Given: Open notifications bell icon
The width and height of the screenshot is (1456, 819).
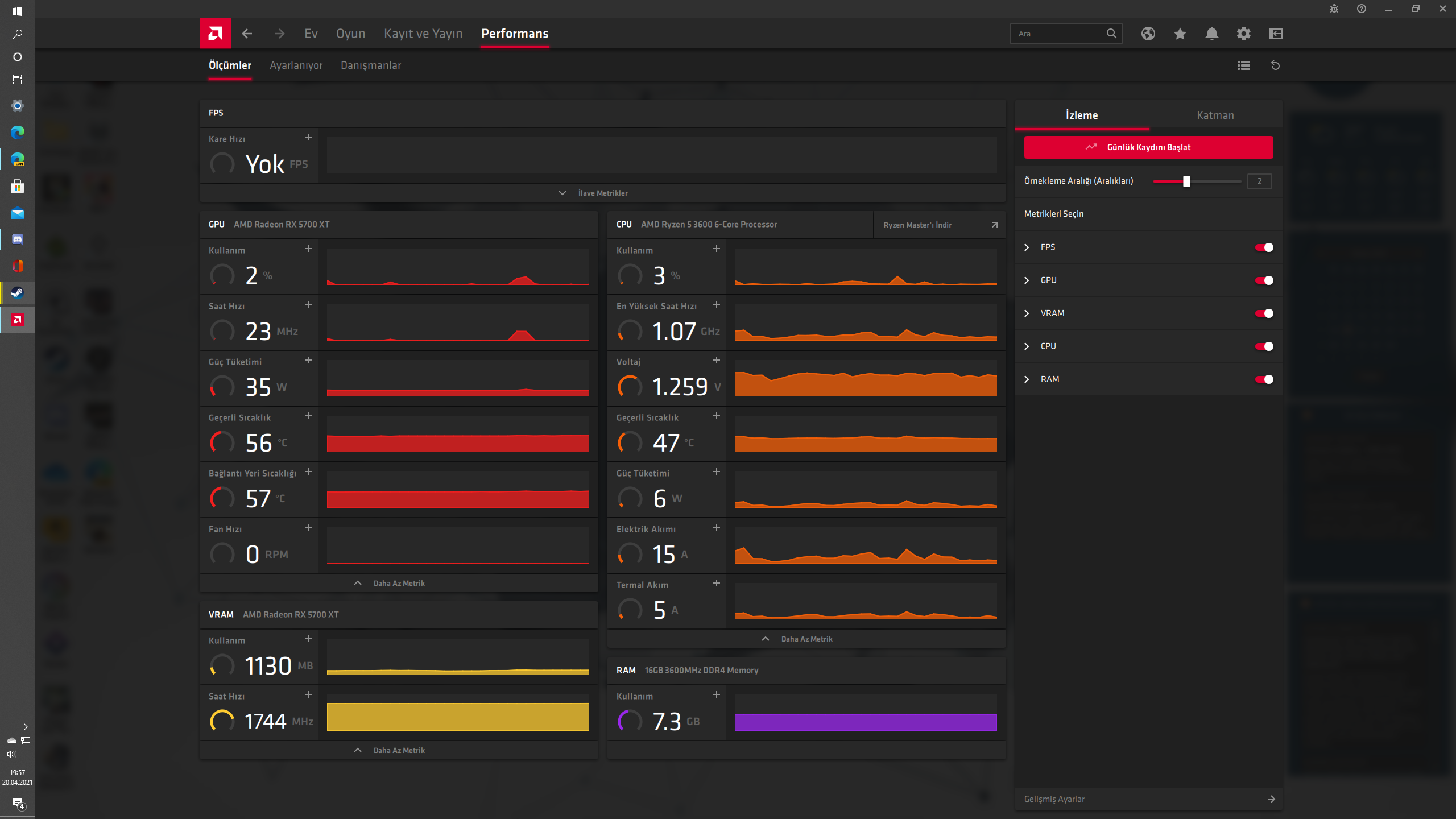Looking at the screenshot, I should (1212, 34).
